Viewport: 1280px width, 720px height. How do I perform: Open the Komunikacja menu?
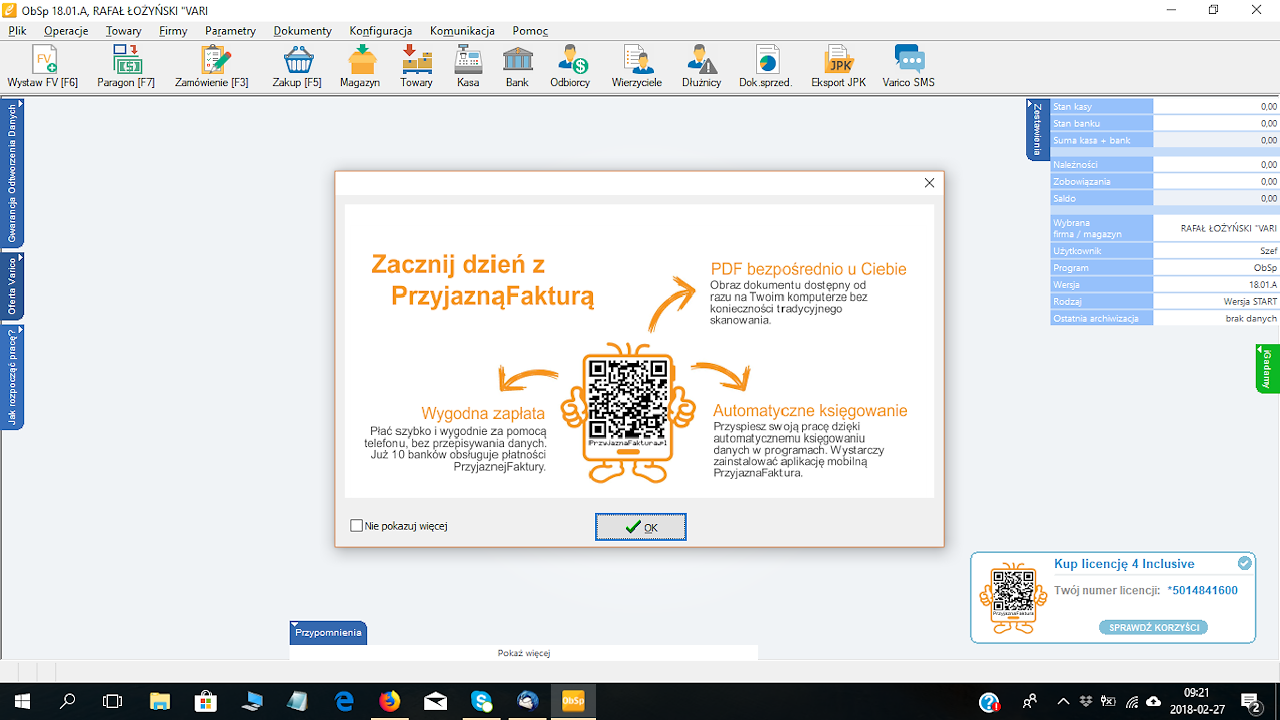pos(462,31)
